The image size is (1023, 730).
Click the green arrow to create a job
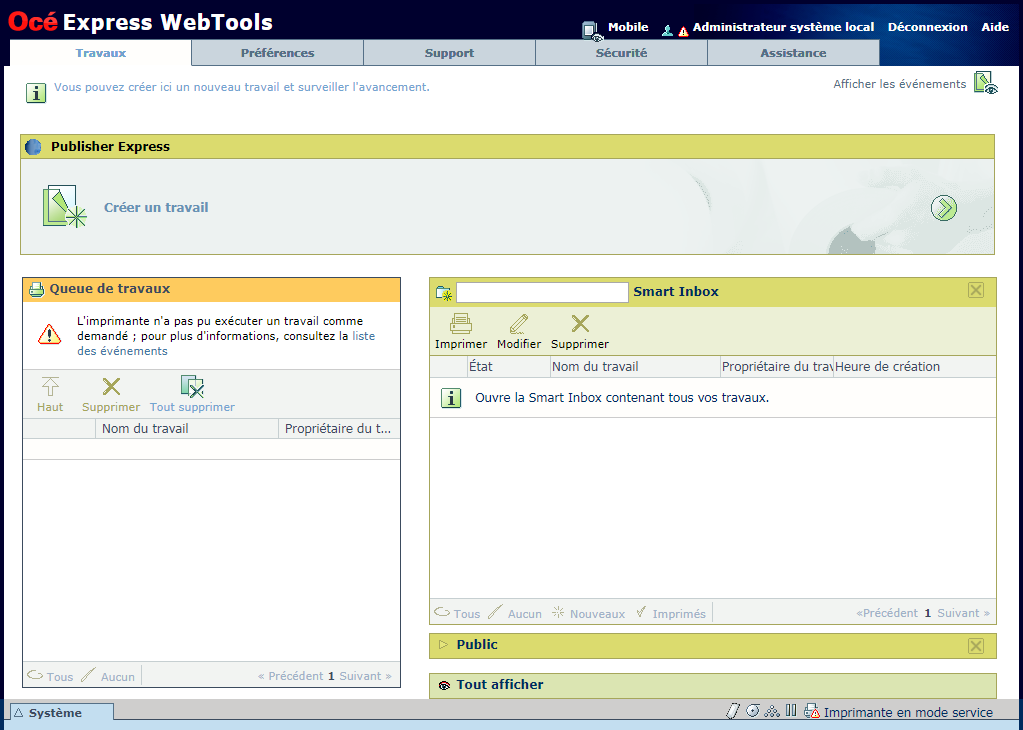pos(943,208)
